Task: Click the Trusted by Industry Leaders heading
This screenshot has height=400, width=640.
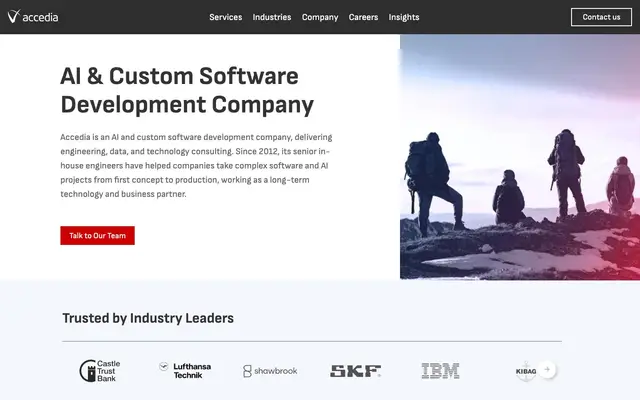Action: point(148,318)
